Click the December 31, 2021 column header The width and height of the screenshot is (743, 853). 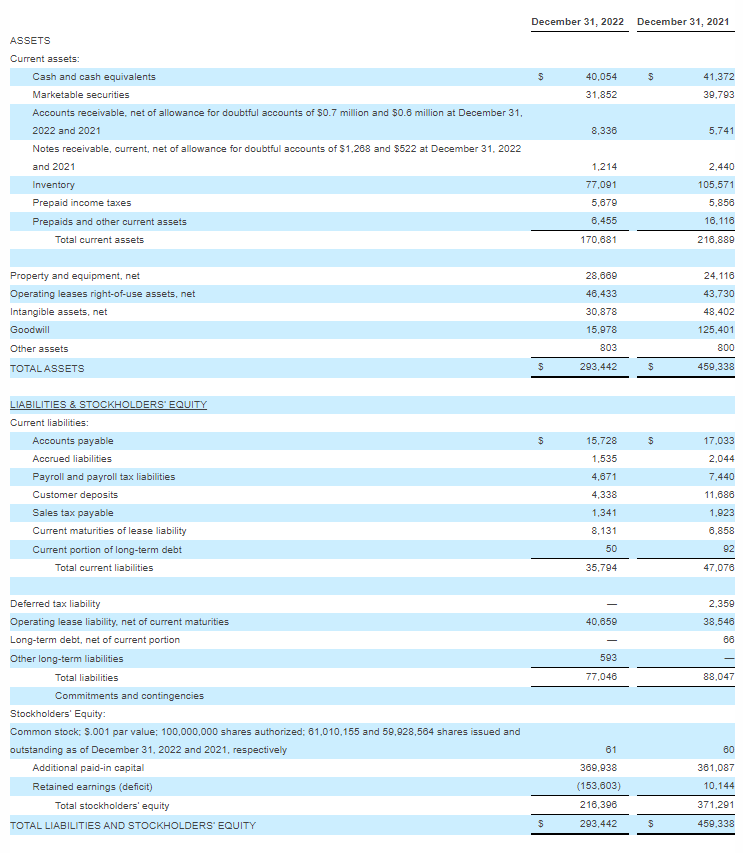(x=682, y=22)
